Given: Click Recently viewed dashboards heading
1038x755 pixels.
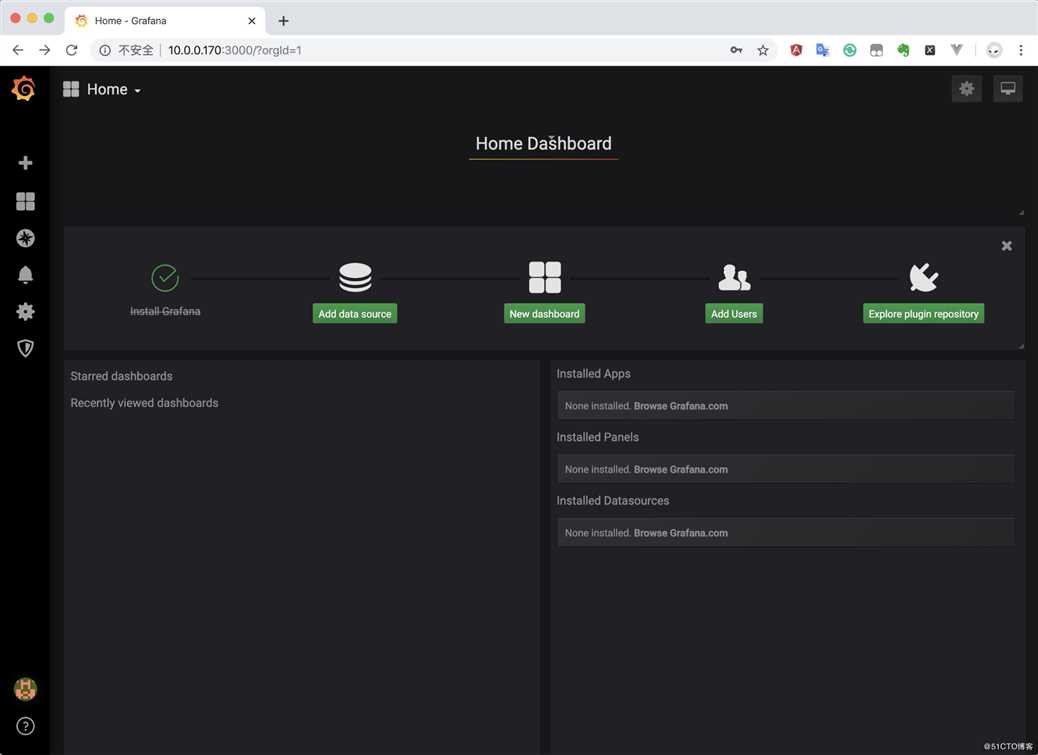Looking at the screenshot, I should (144, 403).
